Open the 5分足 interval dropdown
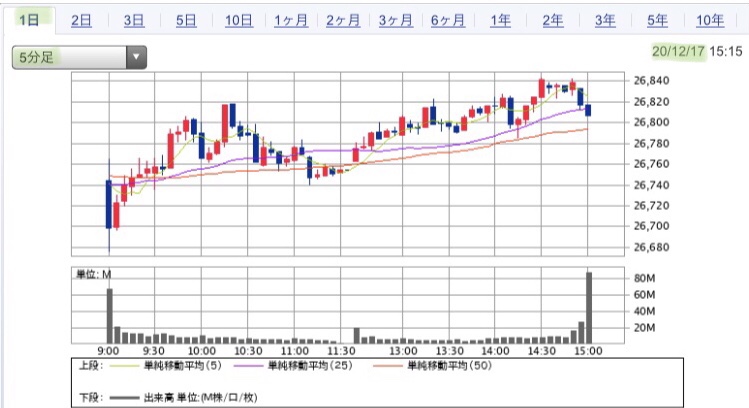Screen dimensions: 749x408 (x=79, y=57)
